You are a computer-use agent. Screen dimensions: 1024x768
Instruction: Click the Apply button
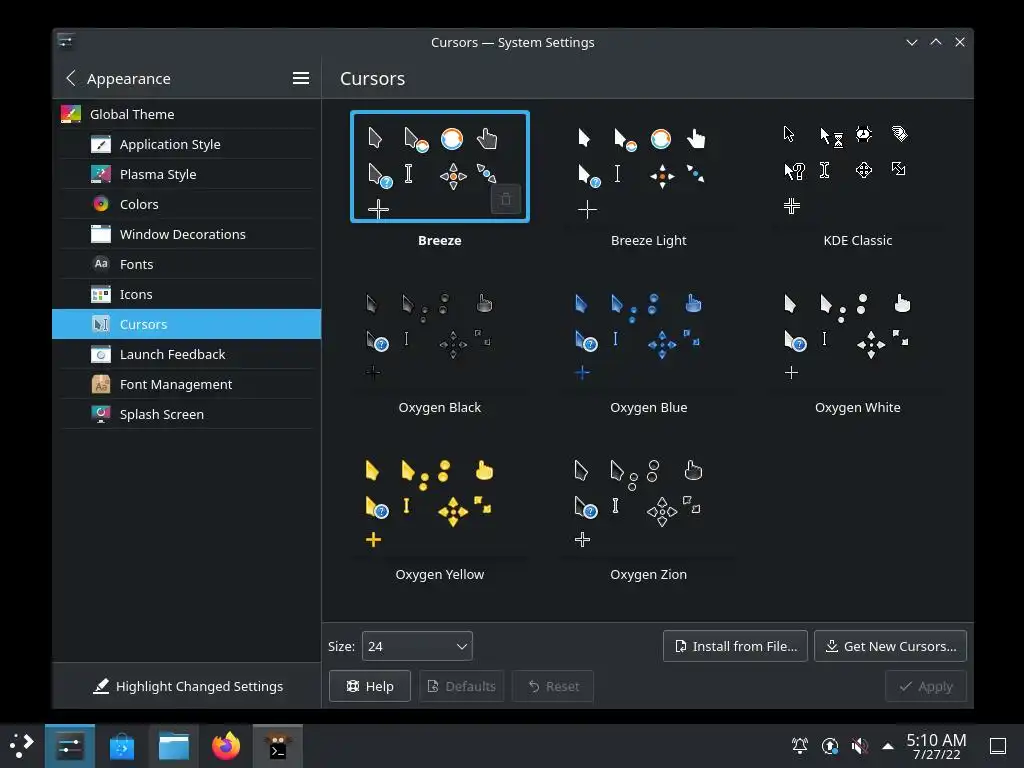[x=926, y=686]
